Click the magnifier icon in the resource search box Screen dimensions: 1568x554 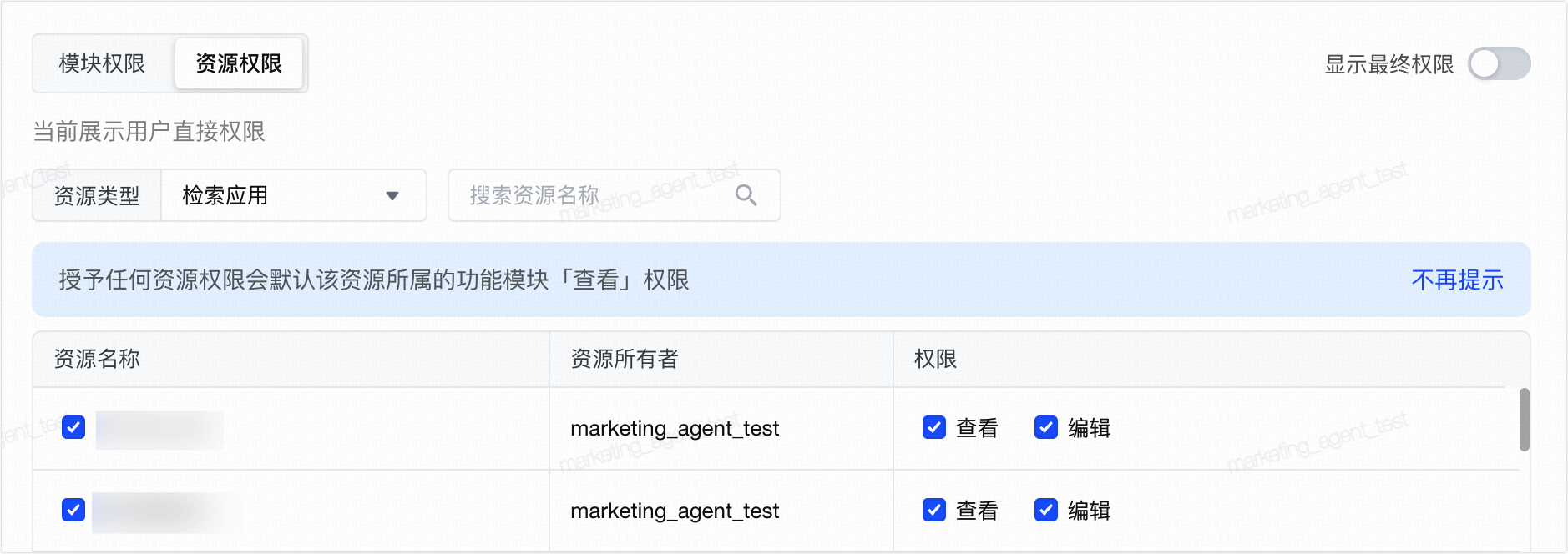pos(746,195)
